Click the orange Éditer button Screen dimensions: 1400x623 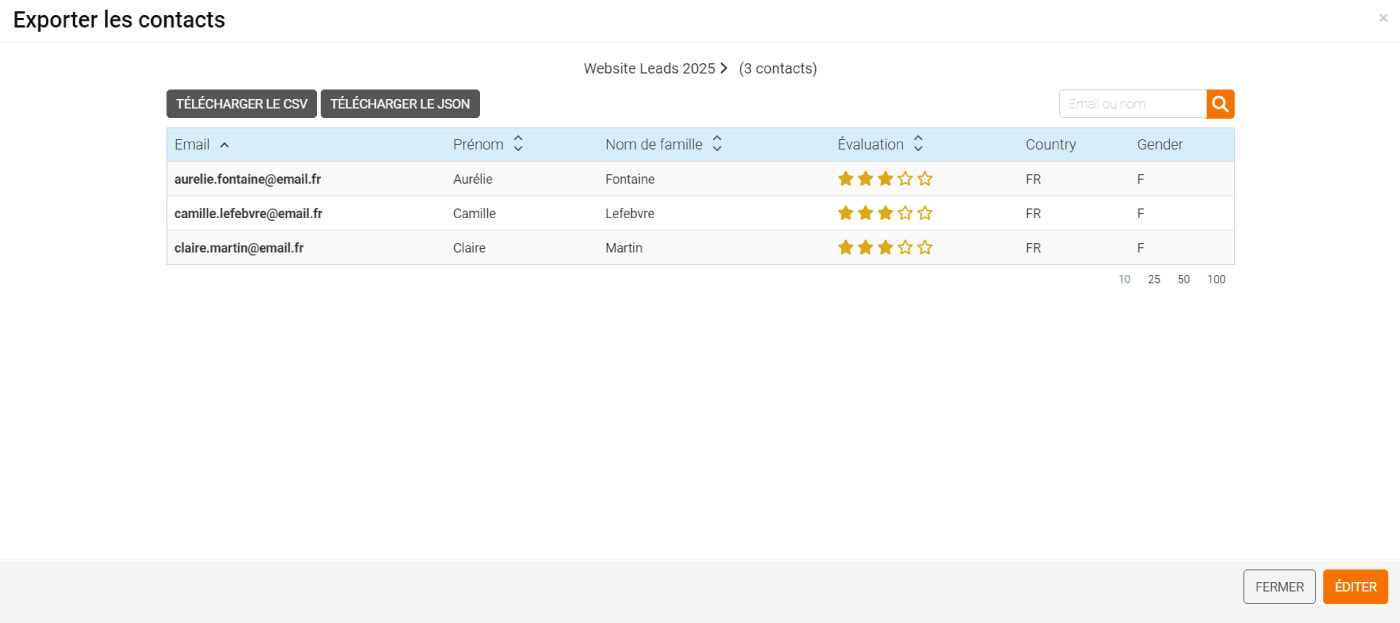pyautogui.click(x=1355, y=587)
